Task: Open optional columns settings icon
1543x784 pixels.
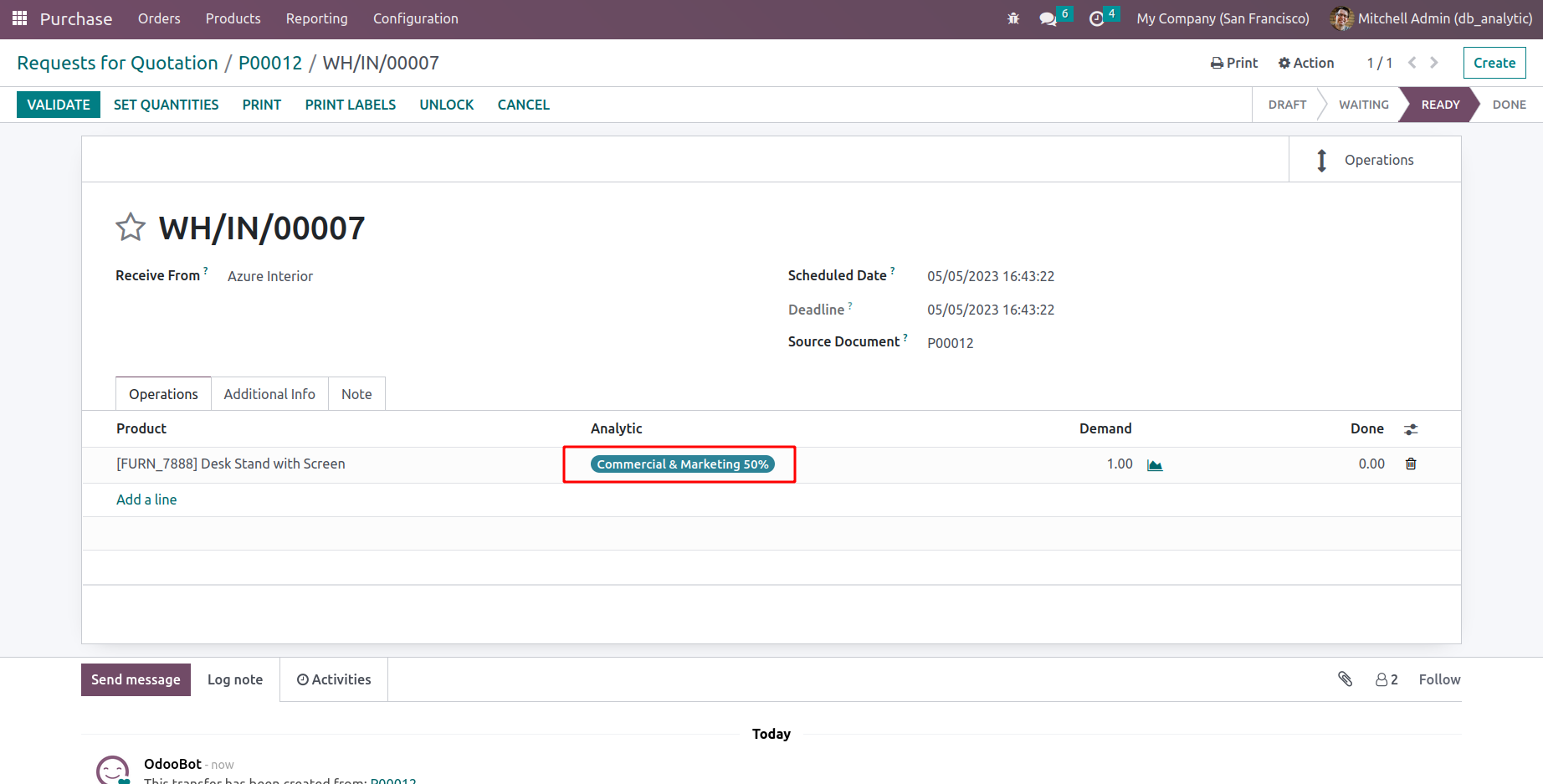Action: [1411, 429]
